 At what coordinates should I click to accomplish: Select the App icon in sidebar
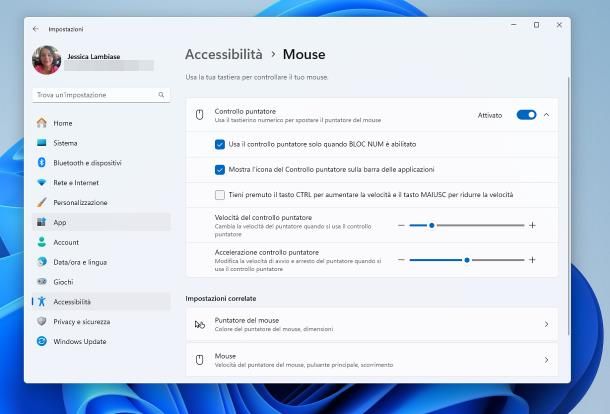[42, 222]
